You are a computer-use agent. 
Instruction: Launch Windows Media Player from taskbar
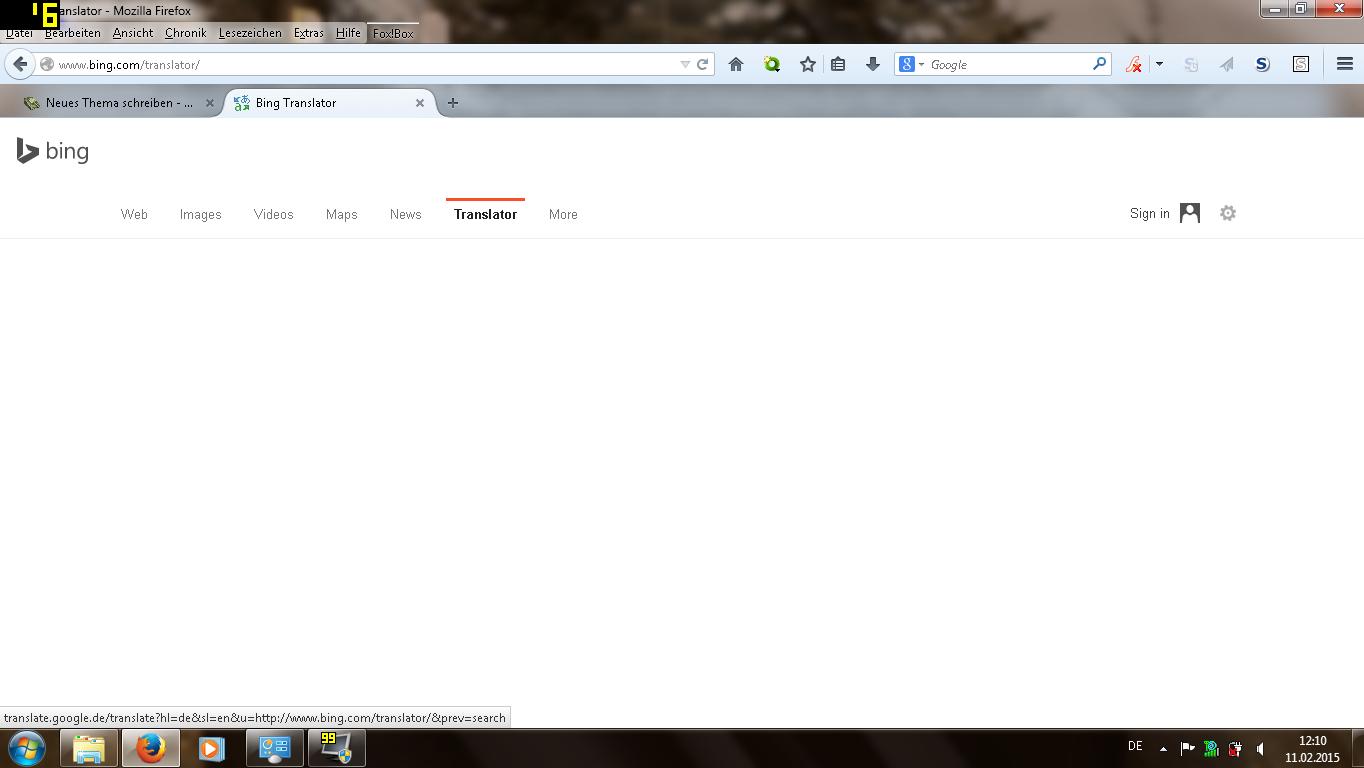[x=211, y=748]
